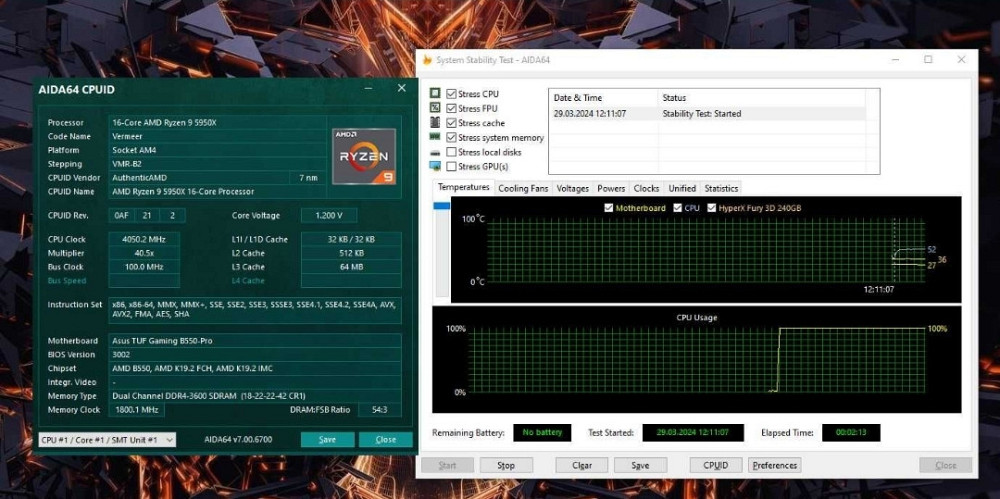The image size is (1000, 499).
Task: Hide the Motherboard temperature graph line
Action: pos(609,208)
